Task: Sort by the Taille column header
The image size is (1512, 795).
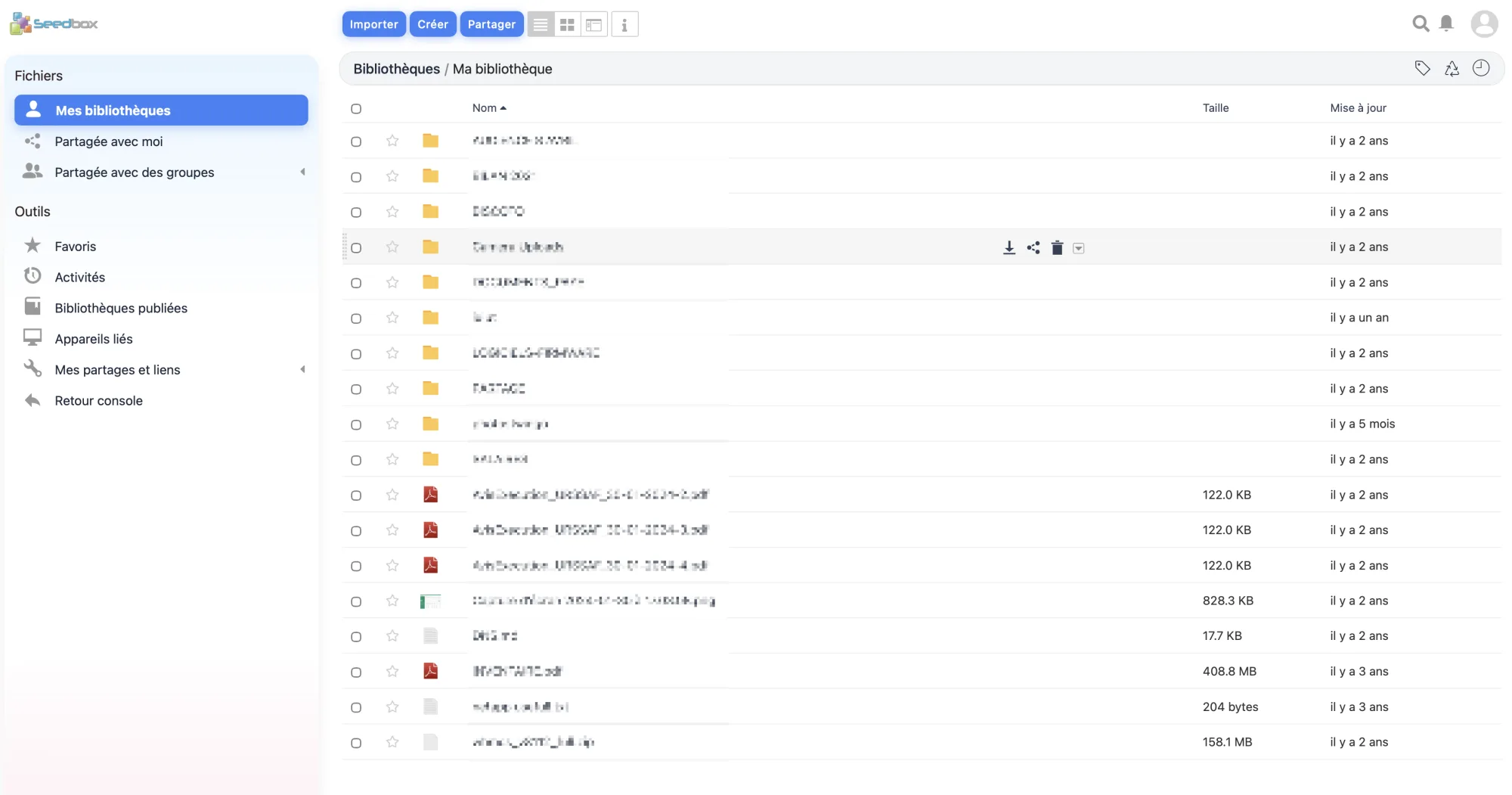Action: pos(1216,108)
